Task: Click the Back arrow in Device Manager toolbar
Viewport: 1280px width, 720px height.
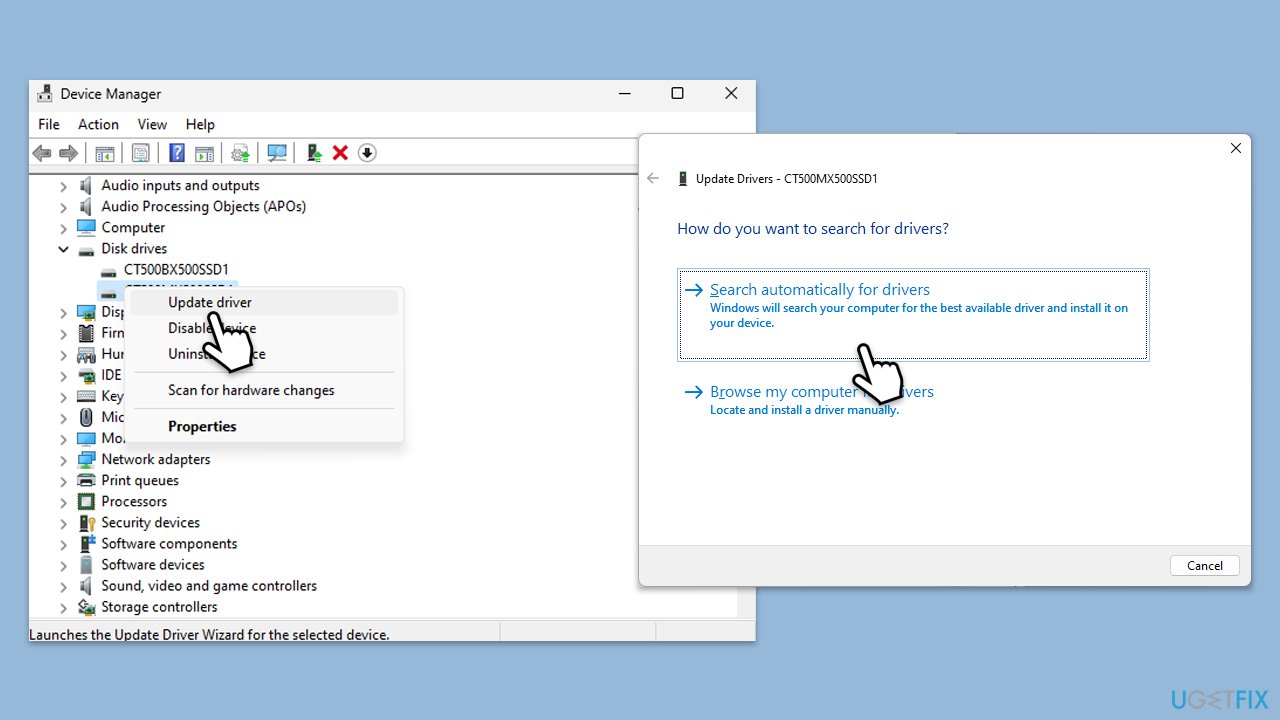Action: [x=42, y=153]
